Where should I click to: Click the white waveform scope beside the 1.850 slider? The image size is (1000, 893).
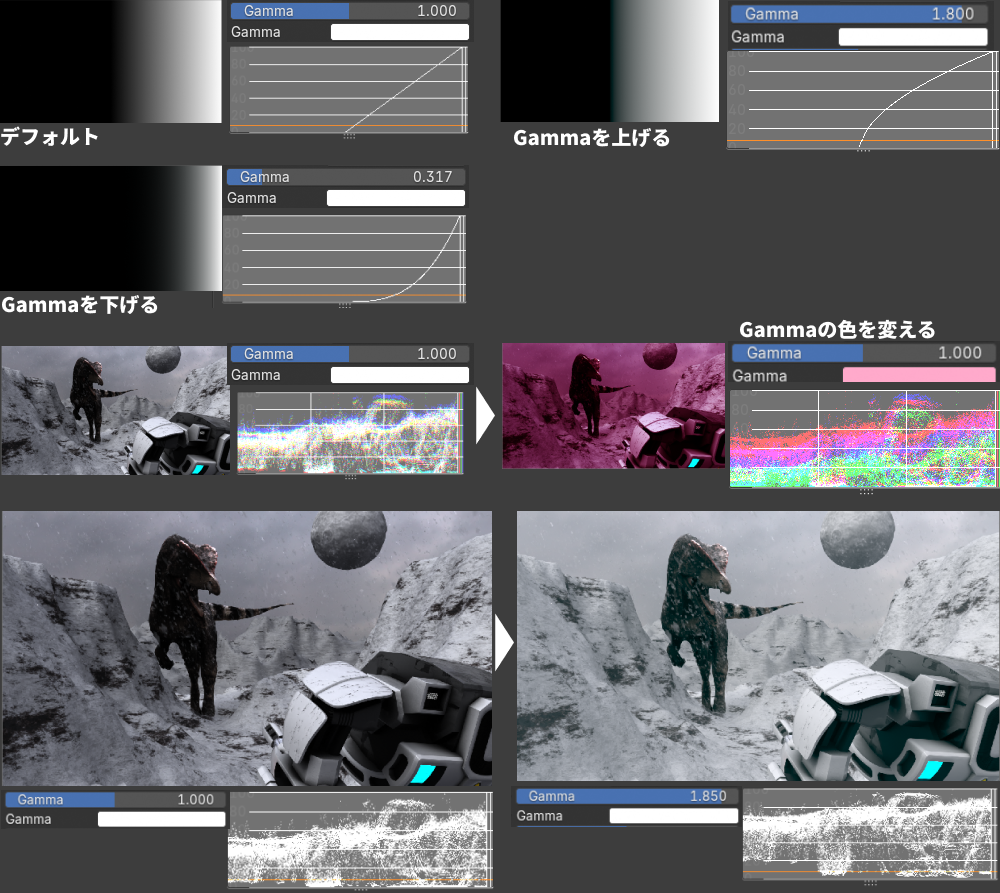point(870,835)
